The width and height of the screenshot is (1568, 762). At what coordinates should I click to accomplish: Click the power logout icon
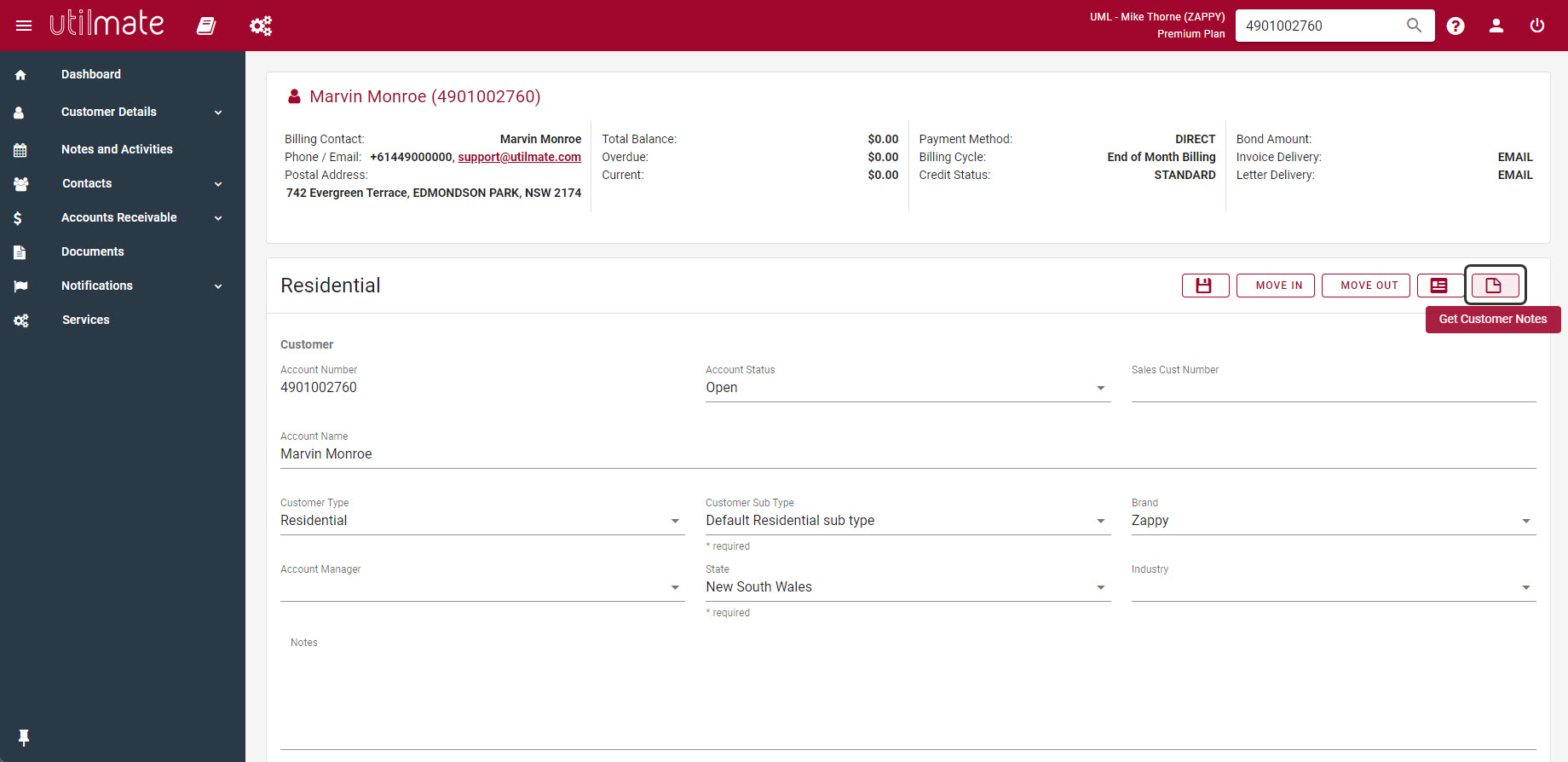1537,26
